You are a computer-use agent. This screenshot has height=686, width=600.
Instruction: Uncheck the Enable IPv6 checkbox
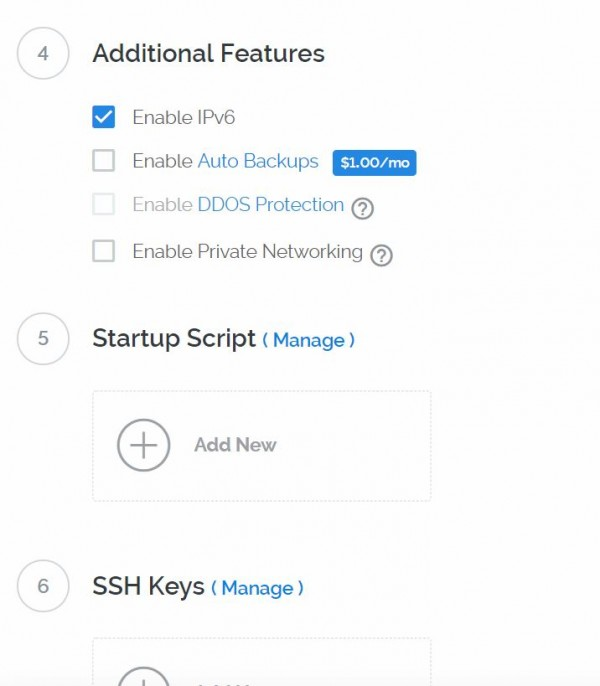(103, 117)
